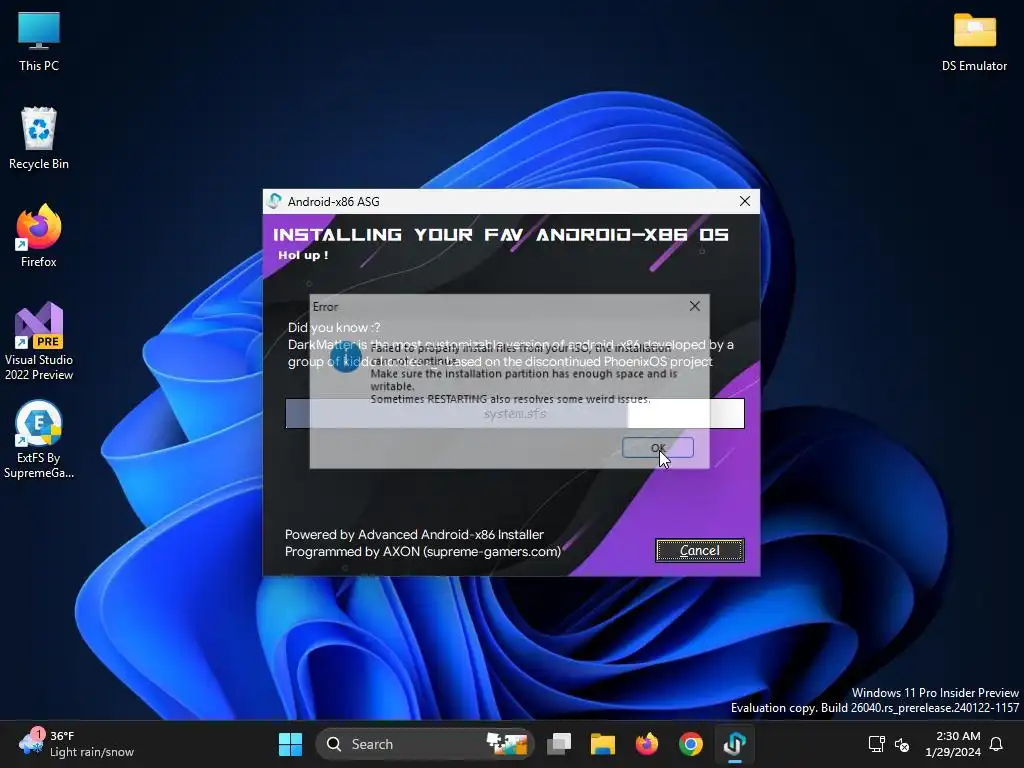Image resolution: width=1024 pixels, height=768 pixels.
Task: Open the weather widget showing 36°F
Action: [76, 744]
